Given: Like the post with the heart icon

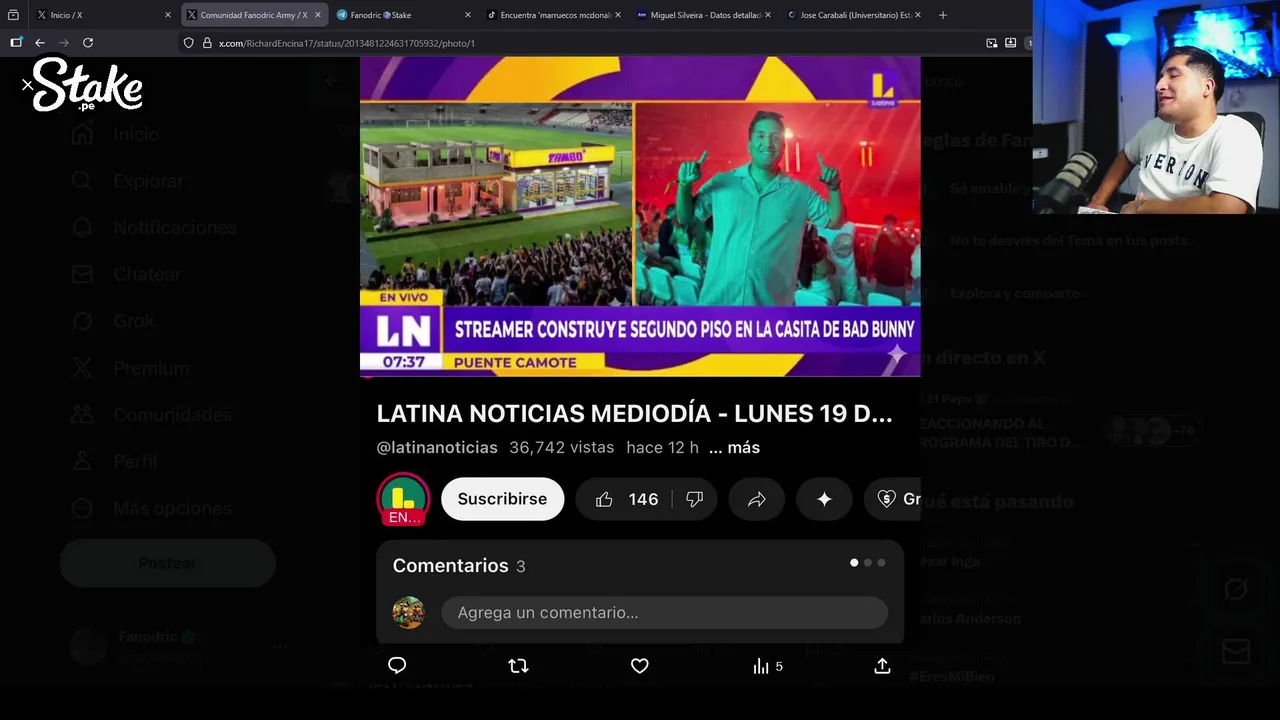Looking at the screenshot, I should pos(640,666).
